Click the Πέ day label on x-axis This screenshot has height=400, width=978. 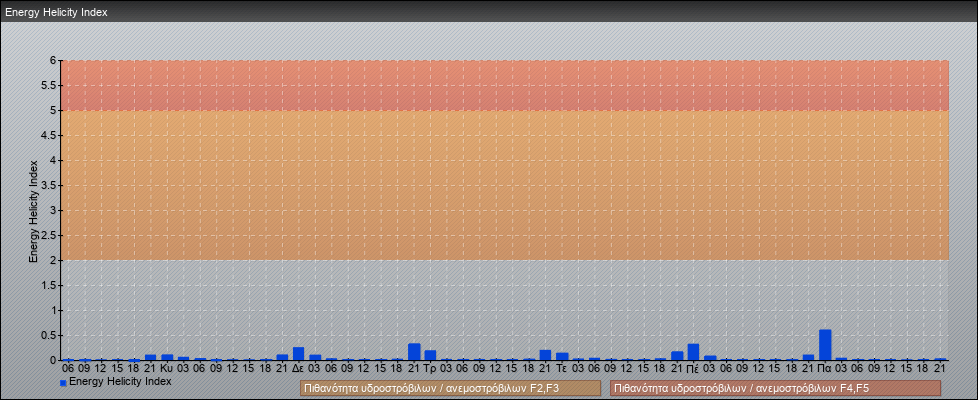693,369
